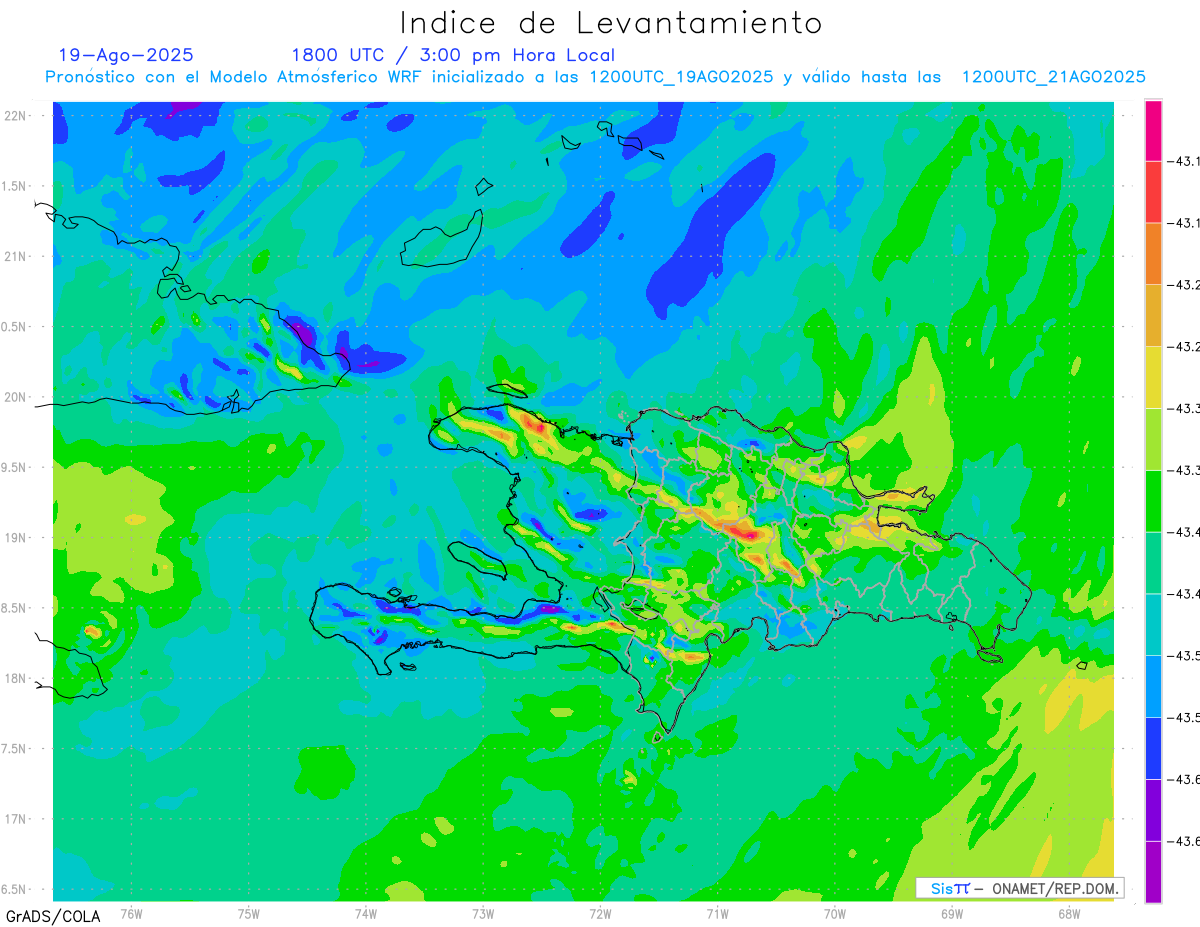
Task: Click the '74W' longitude label
Action: coord(366,914)
